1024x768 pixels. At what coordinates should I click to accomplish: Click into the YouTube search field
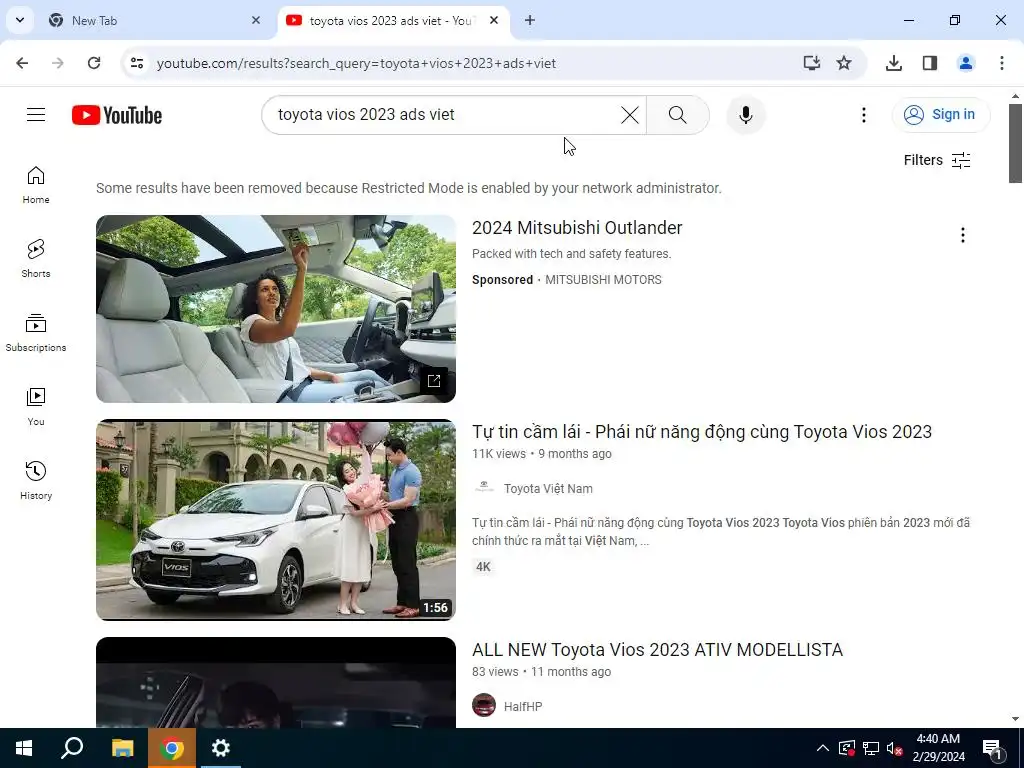(444, 115)
